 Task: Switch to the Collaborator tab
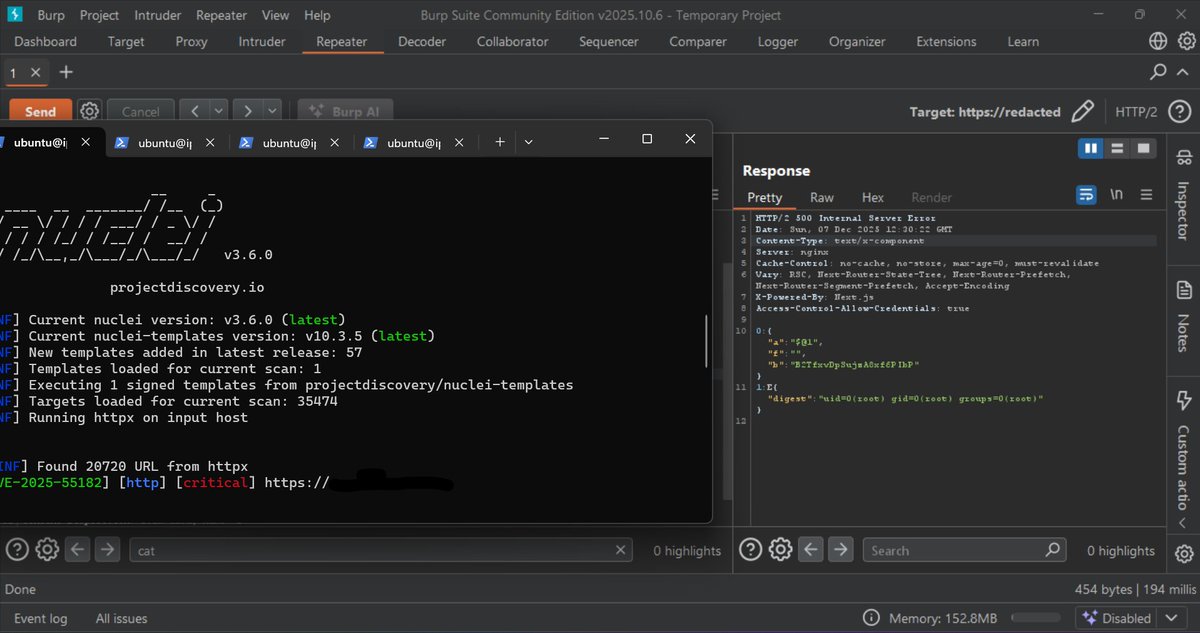click(512, 41)
